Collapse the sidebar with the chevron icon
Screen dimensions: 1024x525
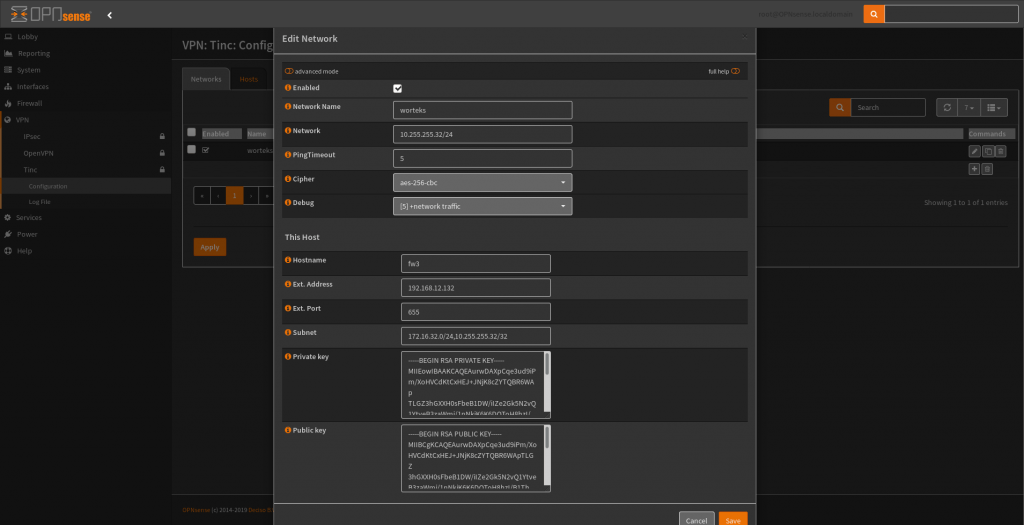click(x=109, y=15)
